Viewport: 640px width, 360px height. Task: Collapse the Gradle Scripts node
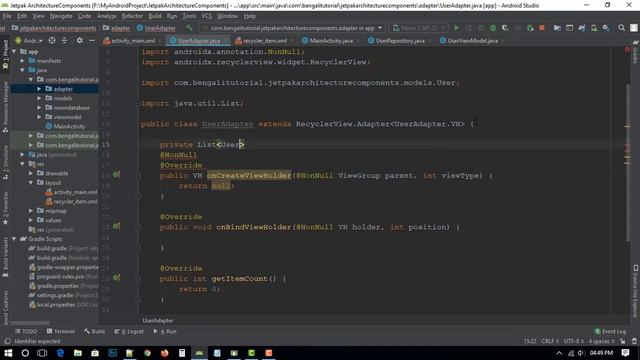[x=14, y=239]
